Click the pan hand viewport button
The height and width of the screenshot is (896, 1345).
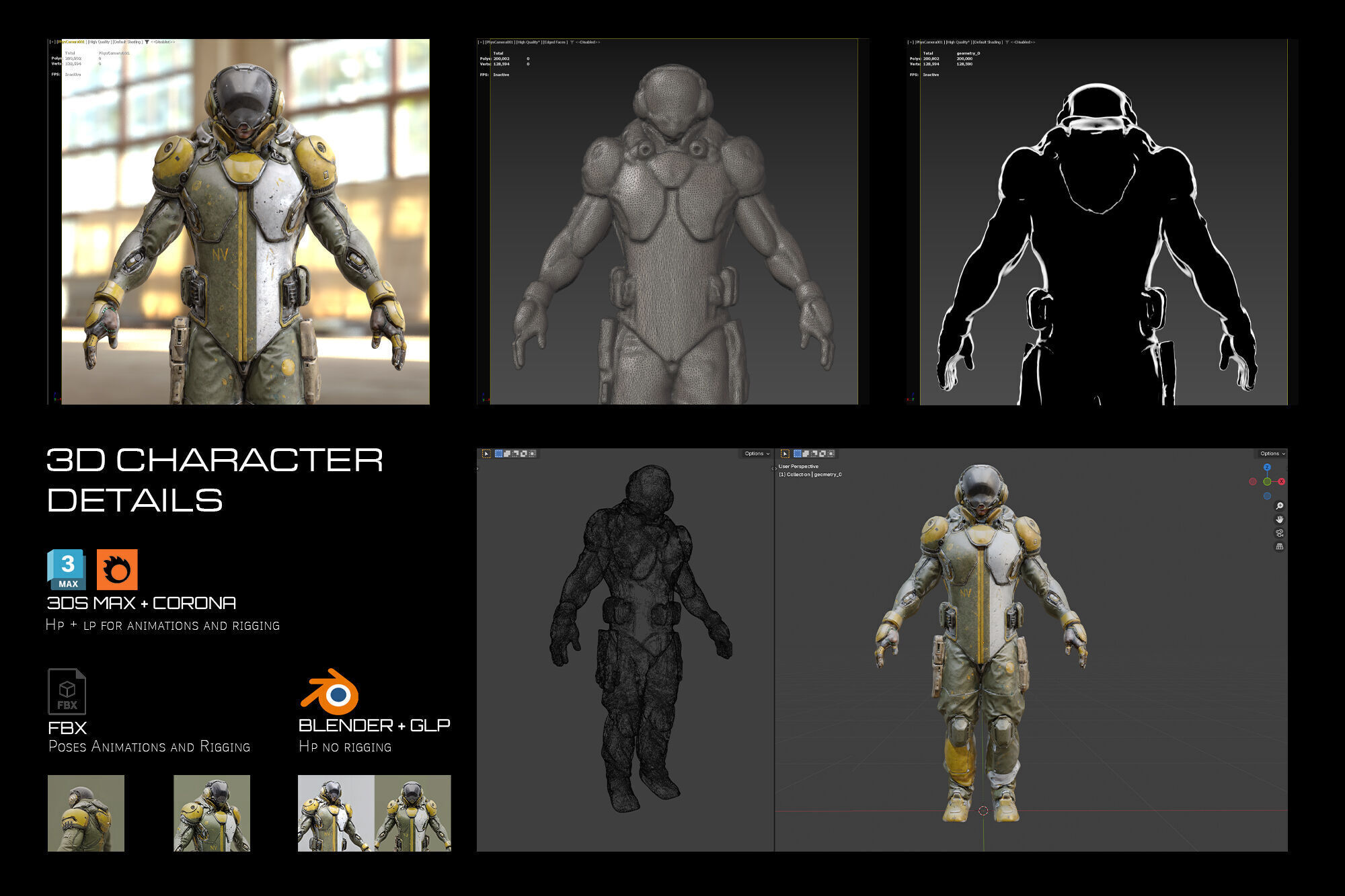coord(1280,520)
